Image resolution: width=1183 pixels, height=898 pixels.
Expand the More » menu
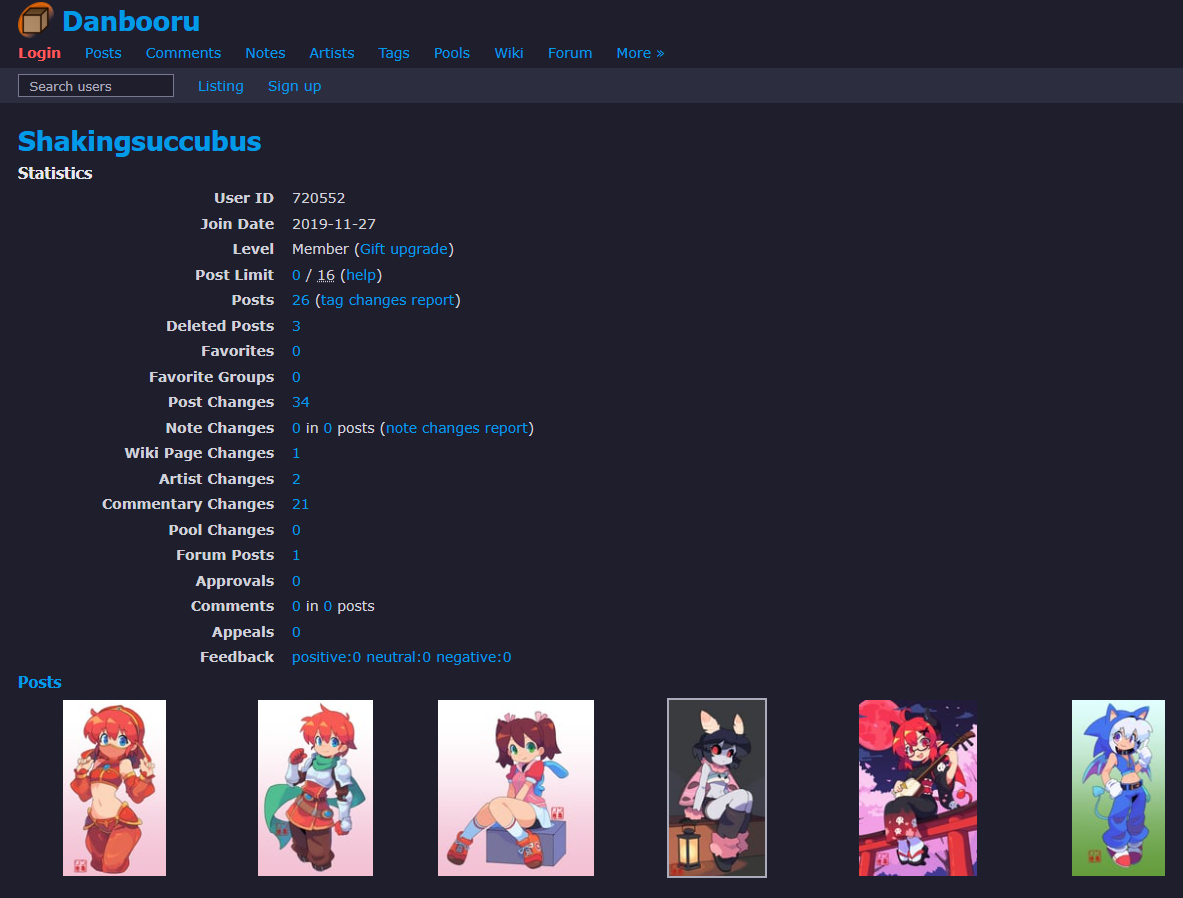640,53
